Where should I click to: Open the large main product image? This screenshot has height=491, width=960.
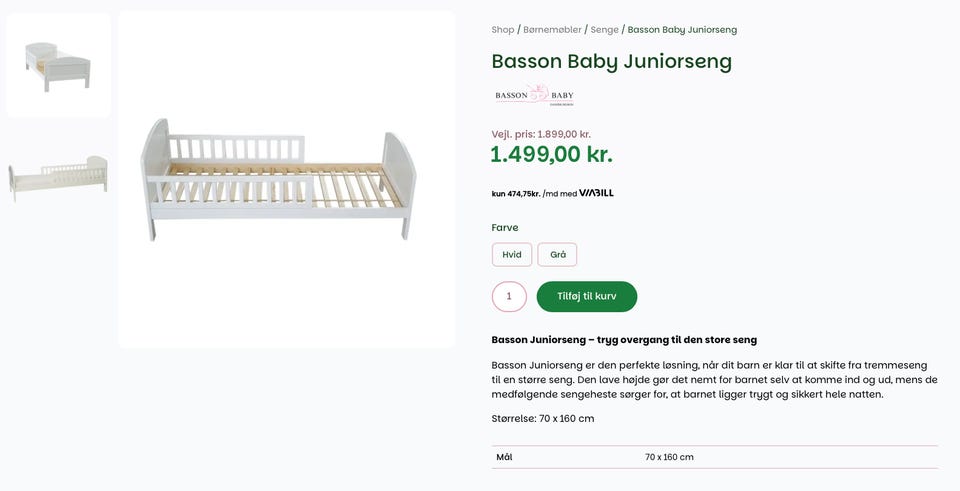287,180
